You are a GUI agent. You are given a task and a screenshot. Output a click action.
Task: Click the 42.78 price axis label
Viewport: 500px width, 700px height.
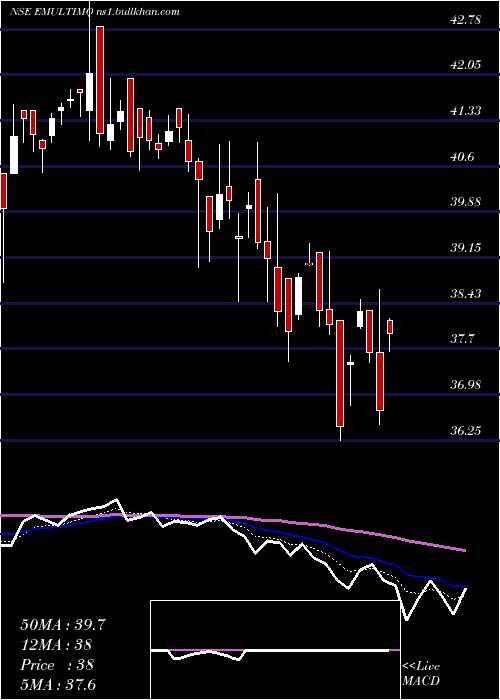click(x=466, y=20)
